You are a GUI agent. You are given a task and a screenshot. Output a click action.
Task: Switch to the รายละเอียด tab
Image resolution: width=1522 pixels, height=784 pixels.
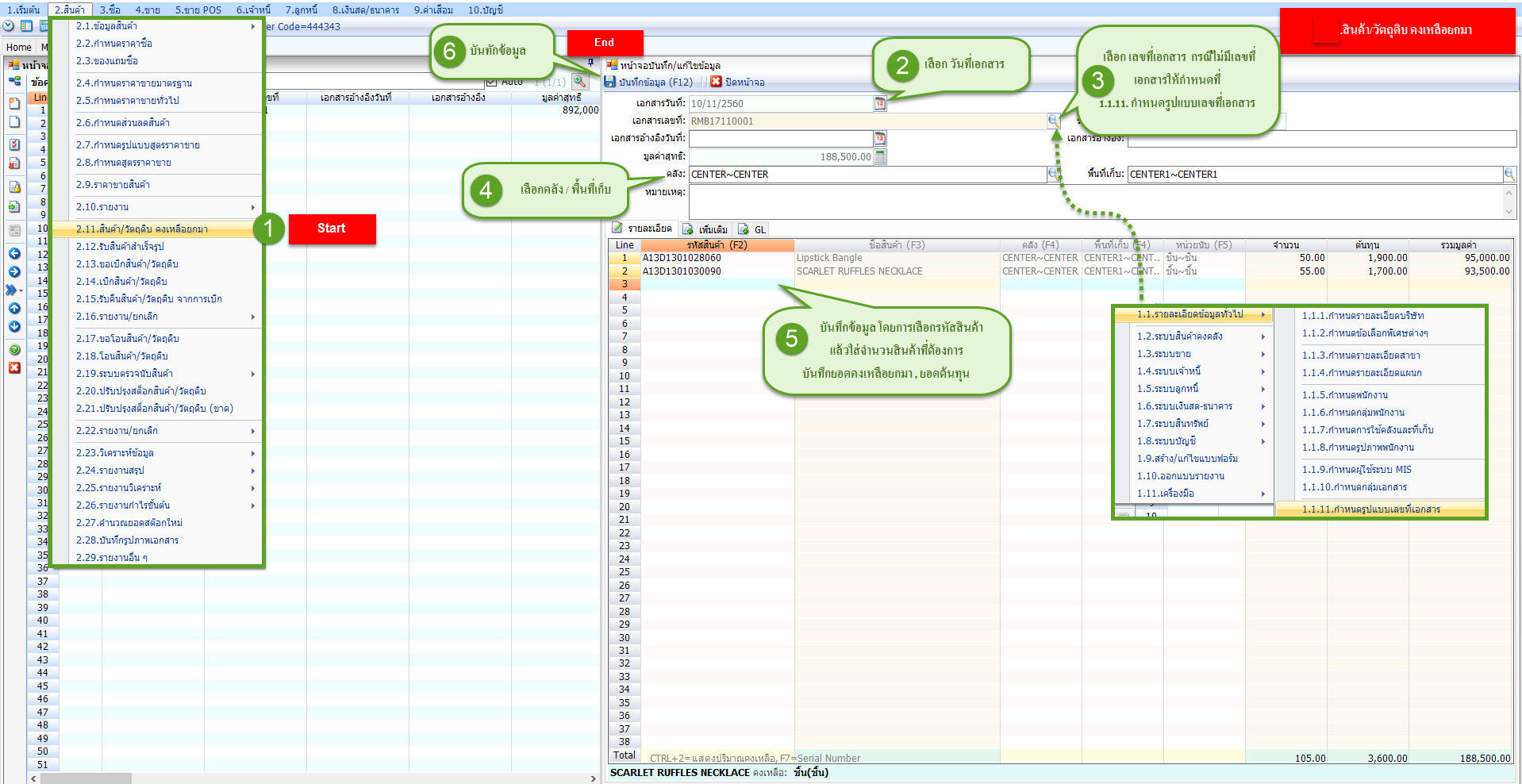(642, 229)
